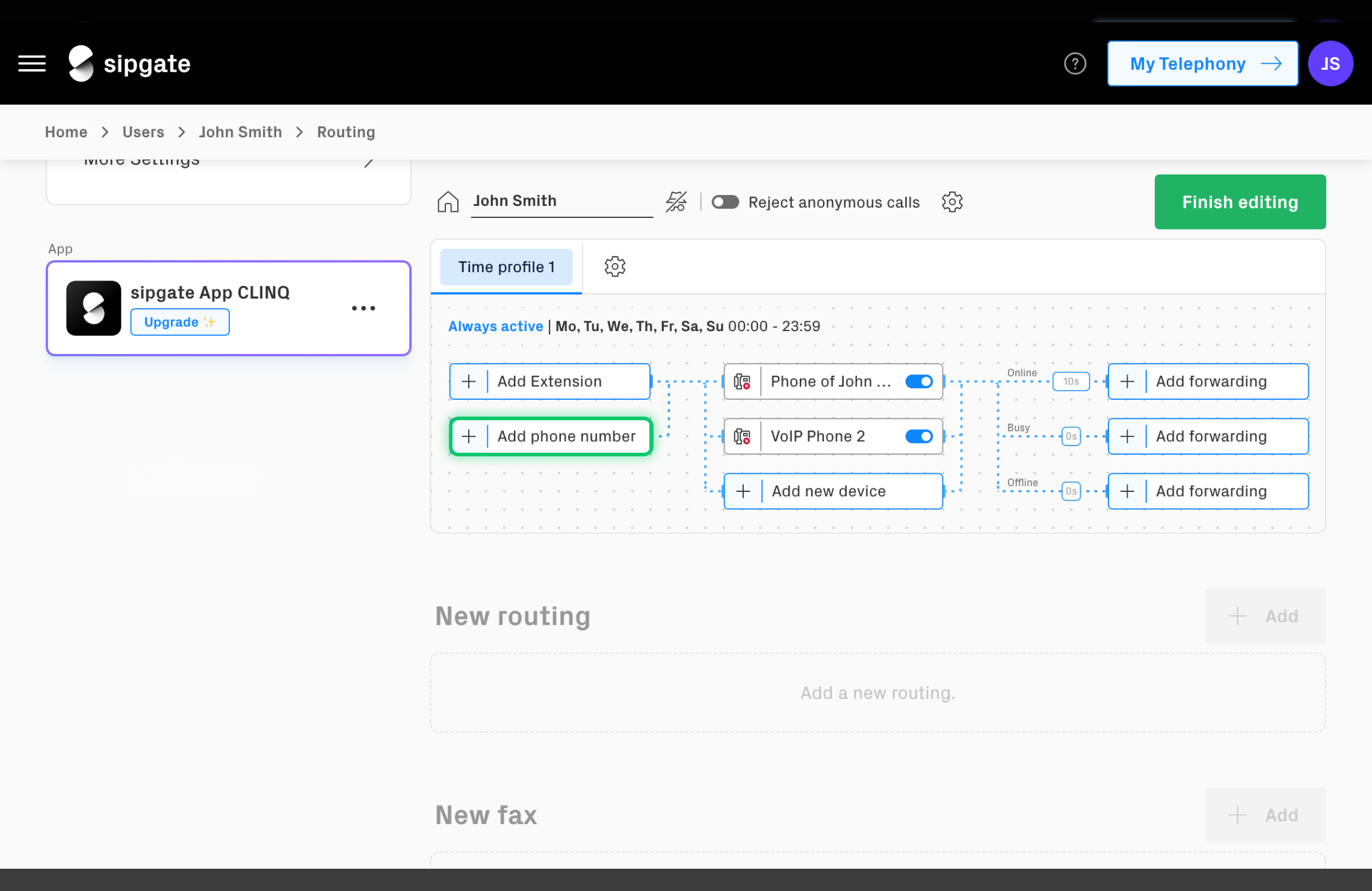Open the help question mark icon
Image resolution: width=1372 pixels, height=891 pixels.
click(1075, 63)
